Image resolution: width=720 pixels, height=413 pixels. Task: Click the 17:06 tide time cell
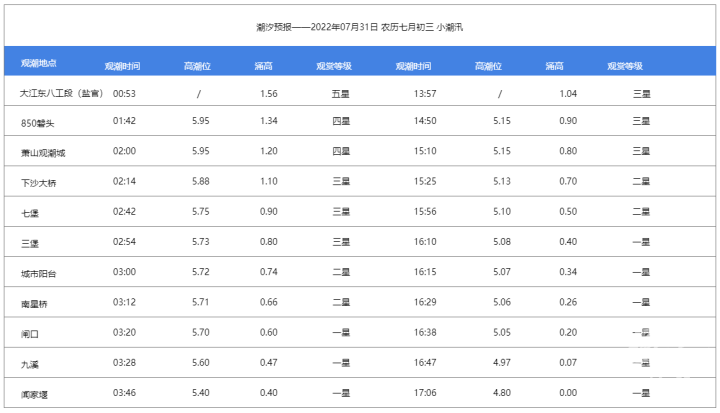pos(425,392)
